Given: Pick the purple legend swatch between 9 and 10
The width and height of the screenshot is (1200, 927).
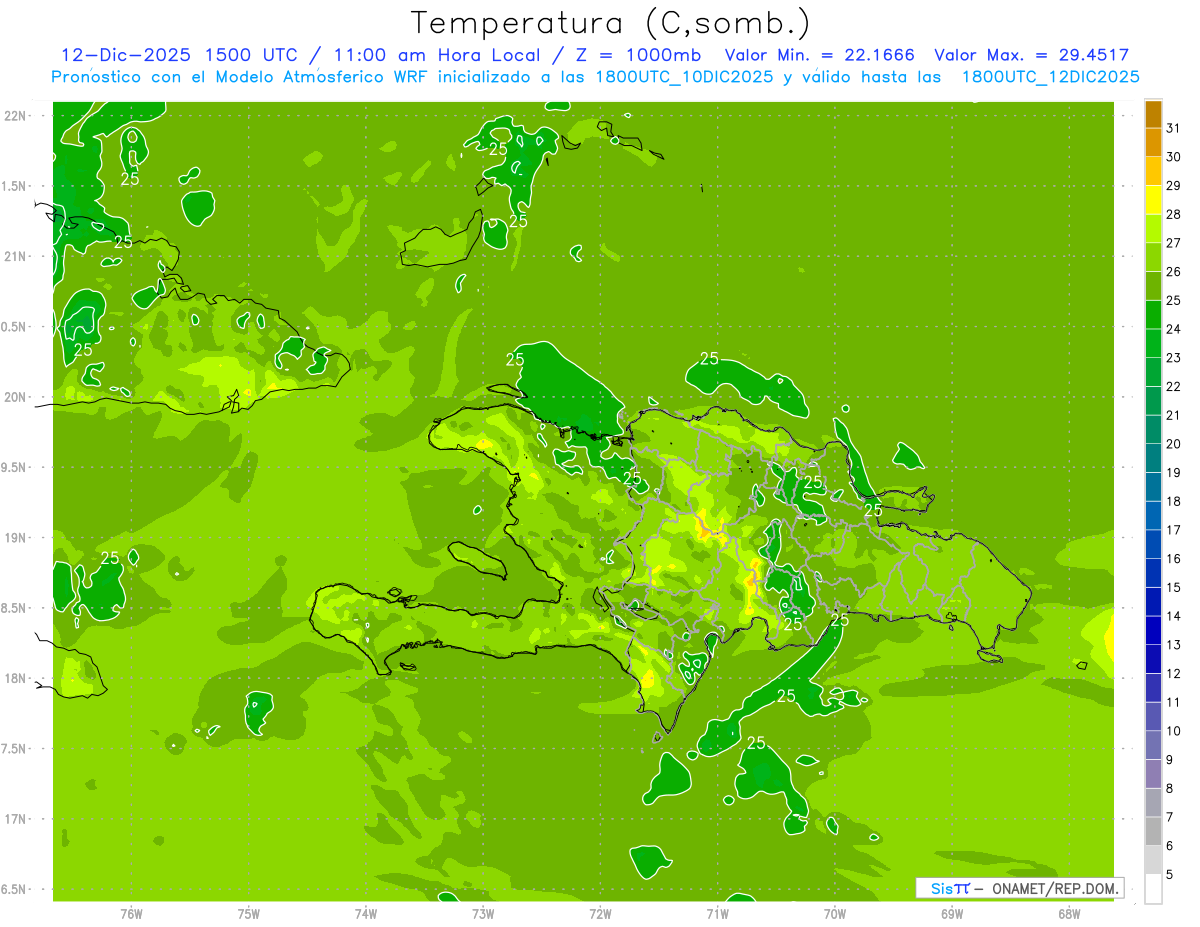Looking at the screenshot, I should [x=1153, y=745].
